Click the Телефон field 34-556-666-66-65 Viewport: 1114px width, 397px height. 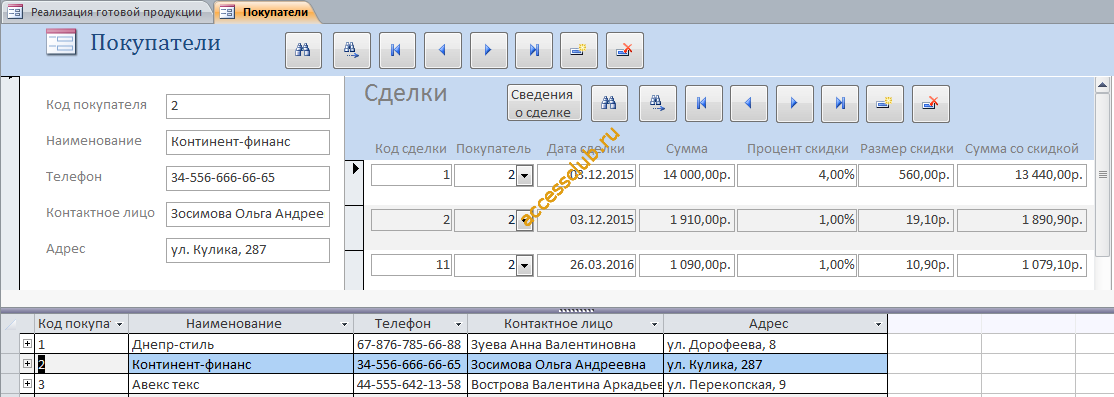pos(248,178)
